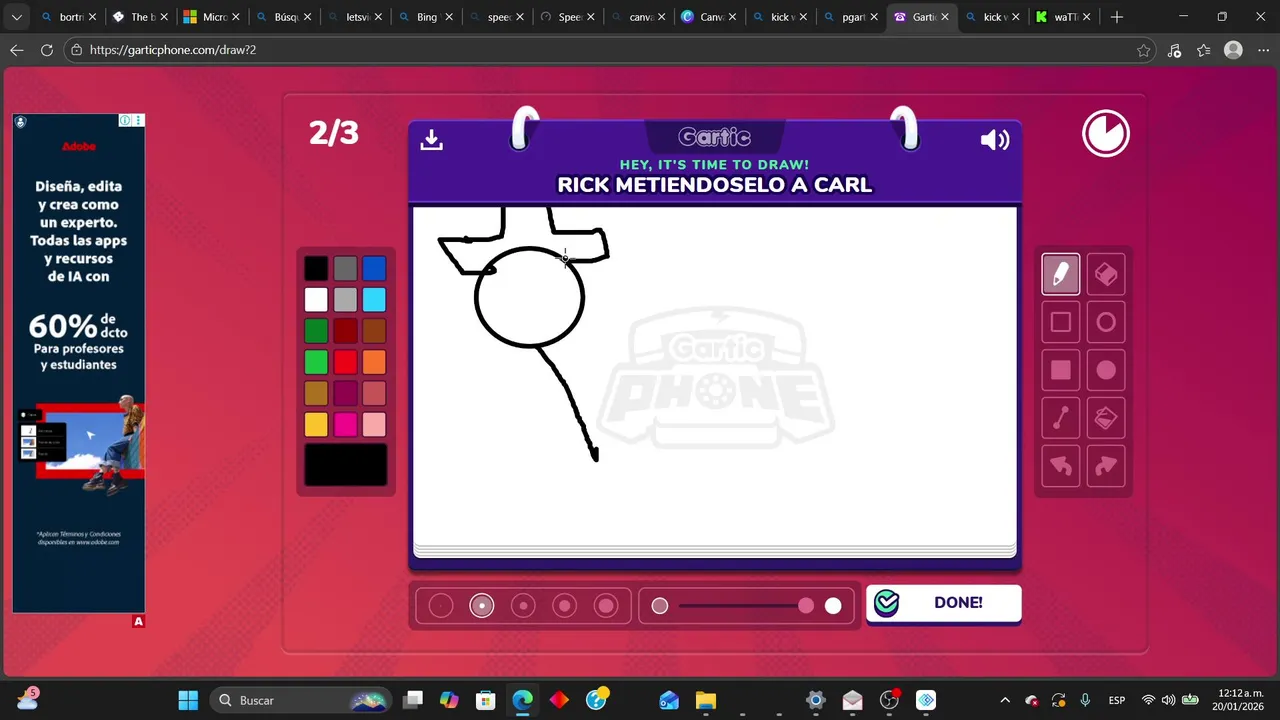This screenshot has width=1280, height=720.
Task: Select the fourth brush size
Action: click(565, 606)
